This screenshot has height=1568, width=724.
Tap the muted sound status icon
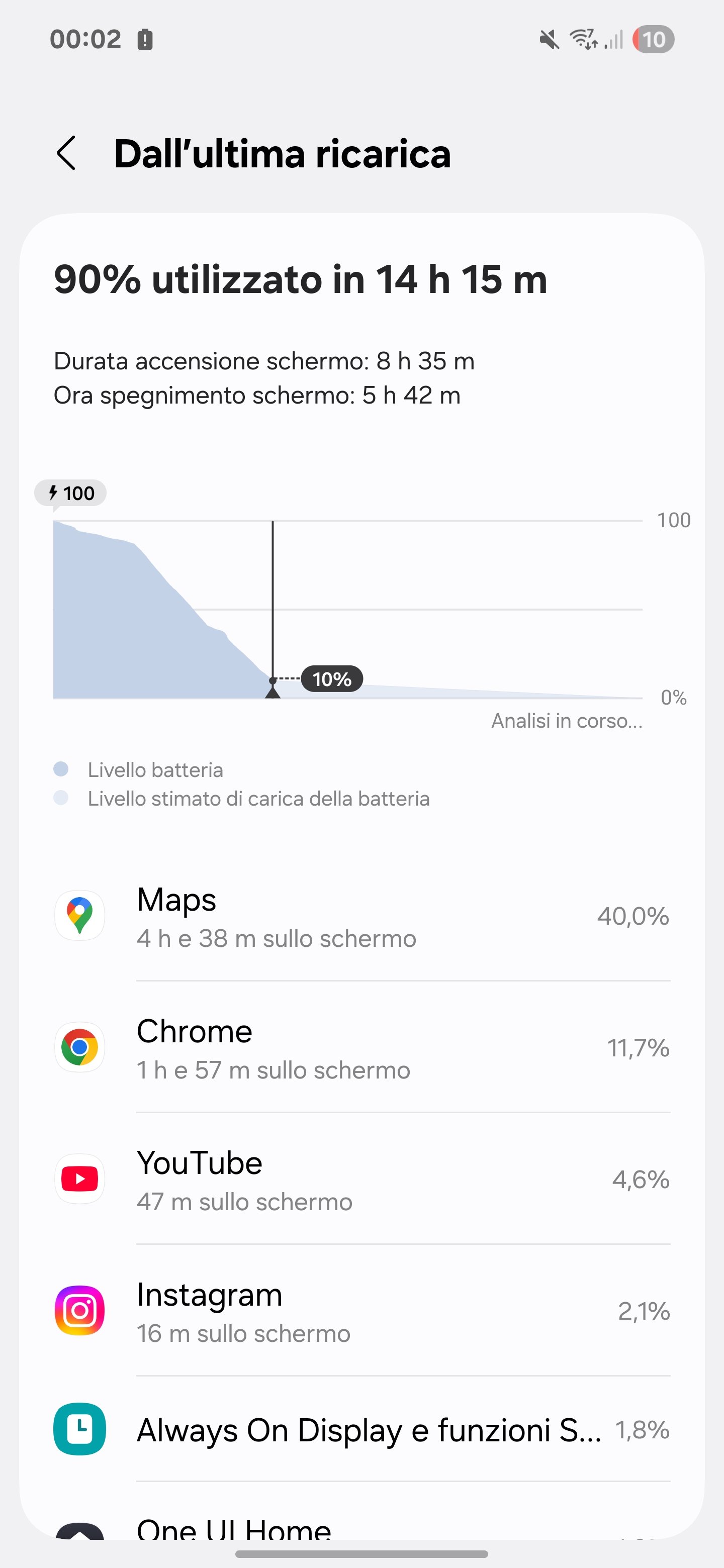coord(549,40)
